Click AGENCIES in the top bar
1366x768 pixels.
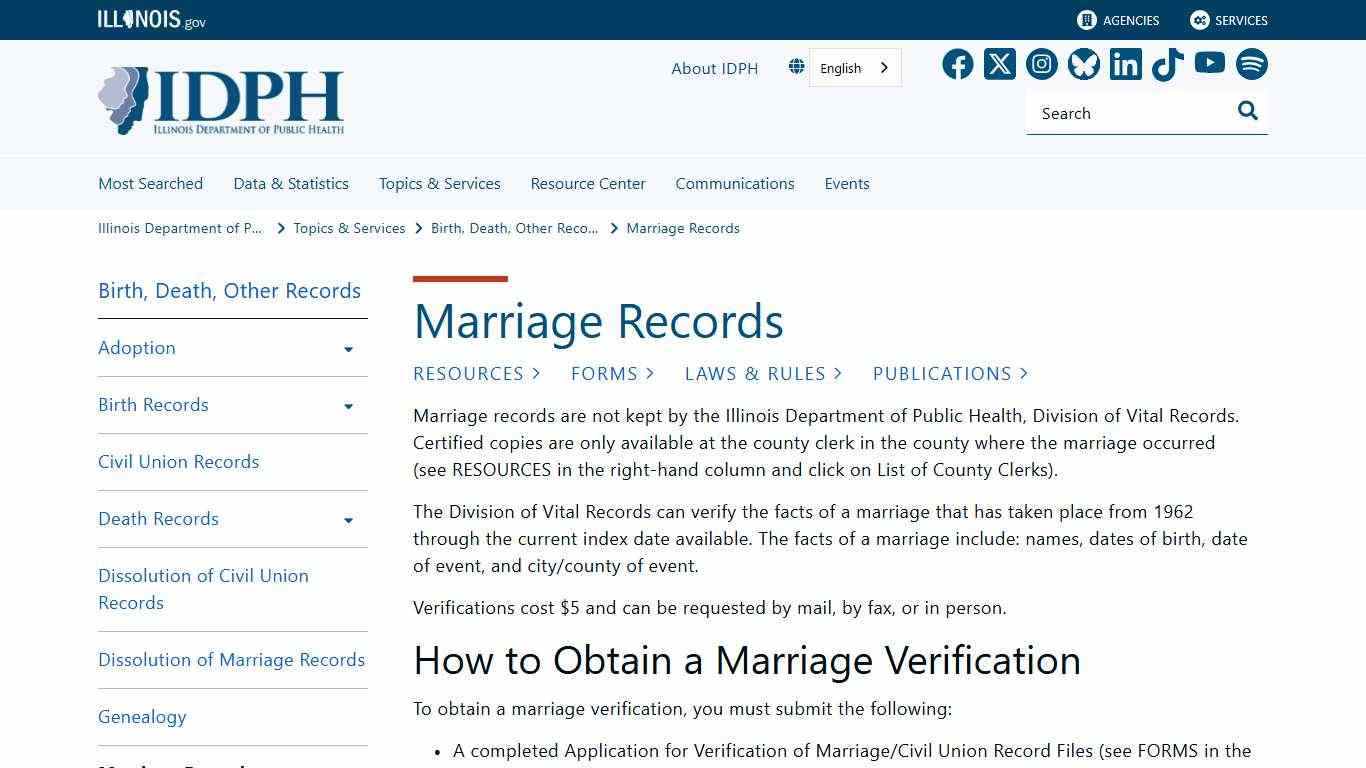1117,20
